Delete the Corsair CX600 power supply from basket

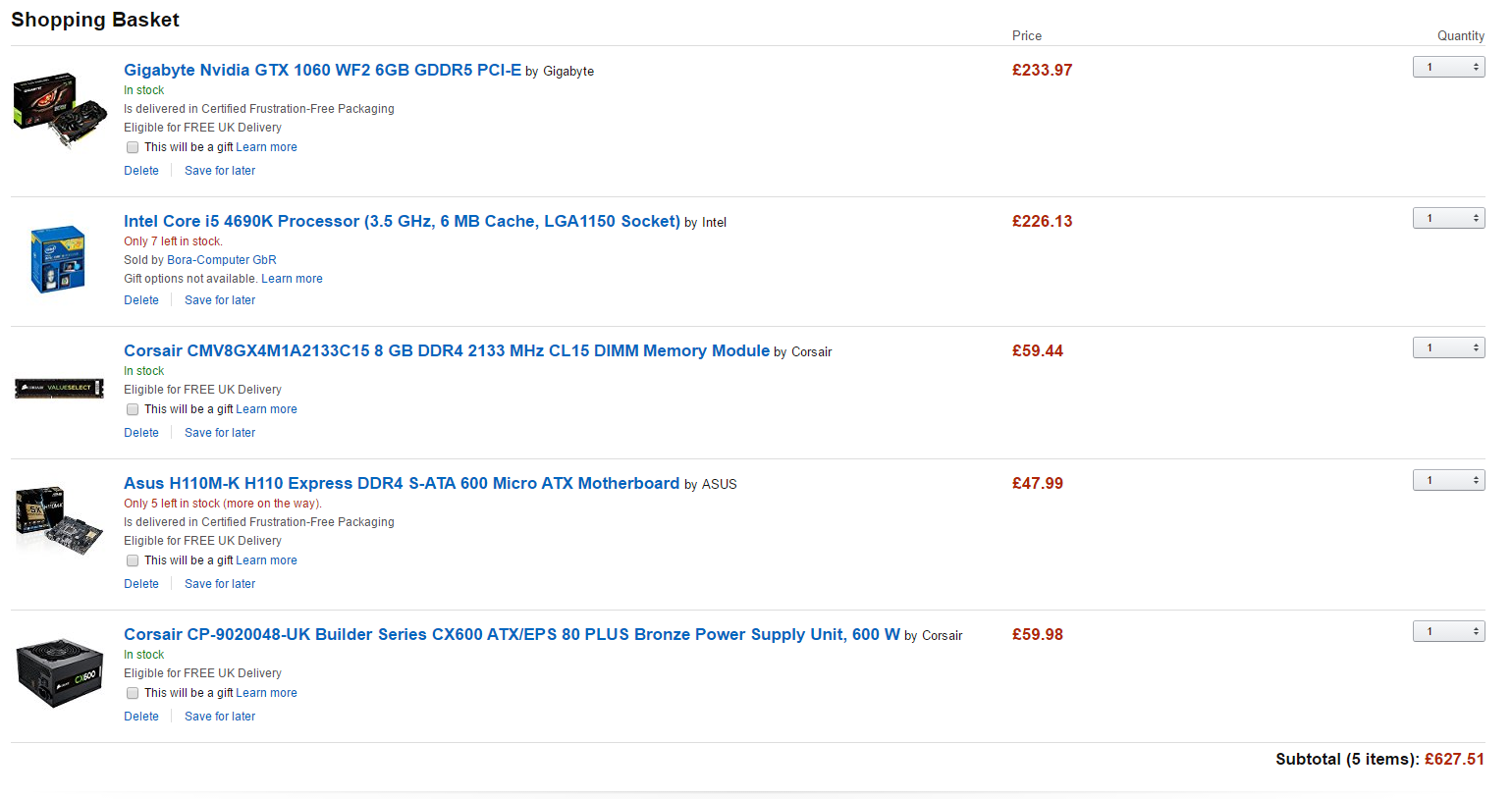pos(141,717)
